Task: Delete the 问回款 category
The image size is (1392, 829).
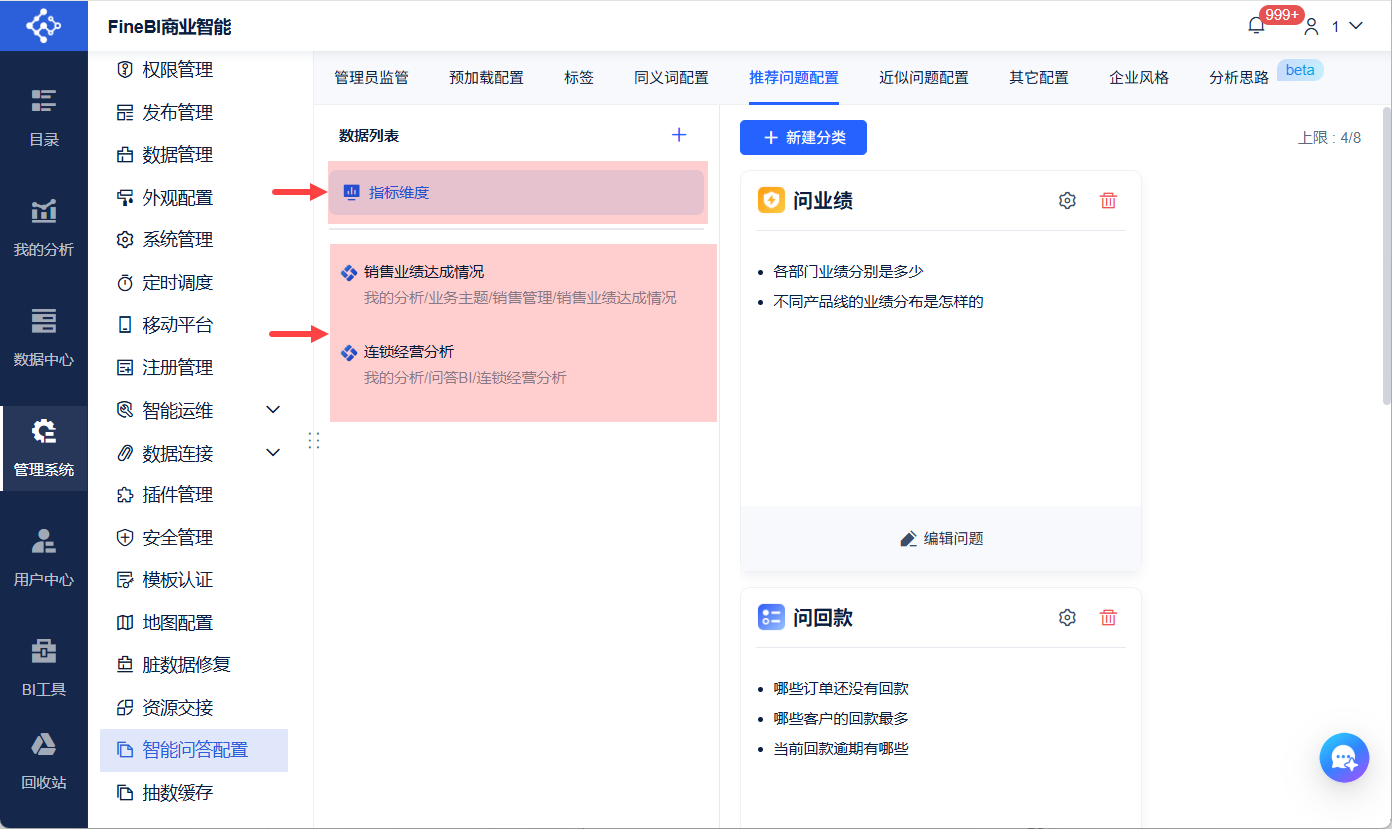Action: (x=1108, y=618)
